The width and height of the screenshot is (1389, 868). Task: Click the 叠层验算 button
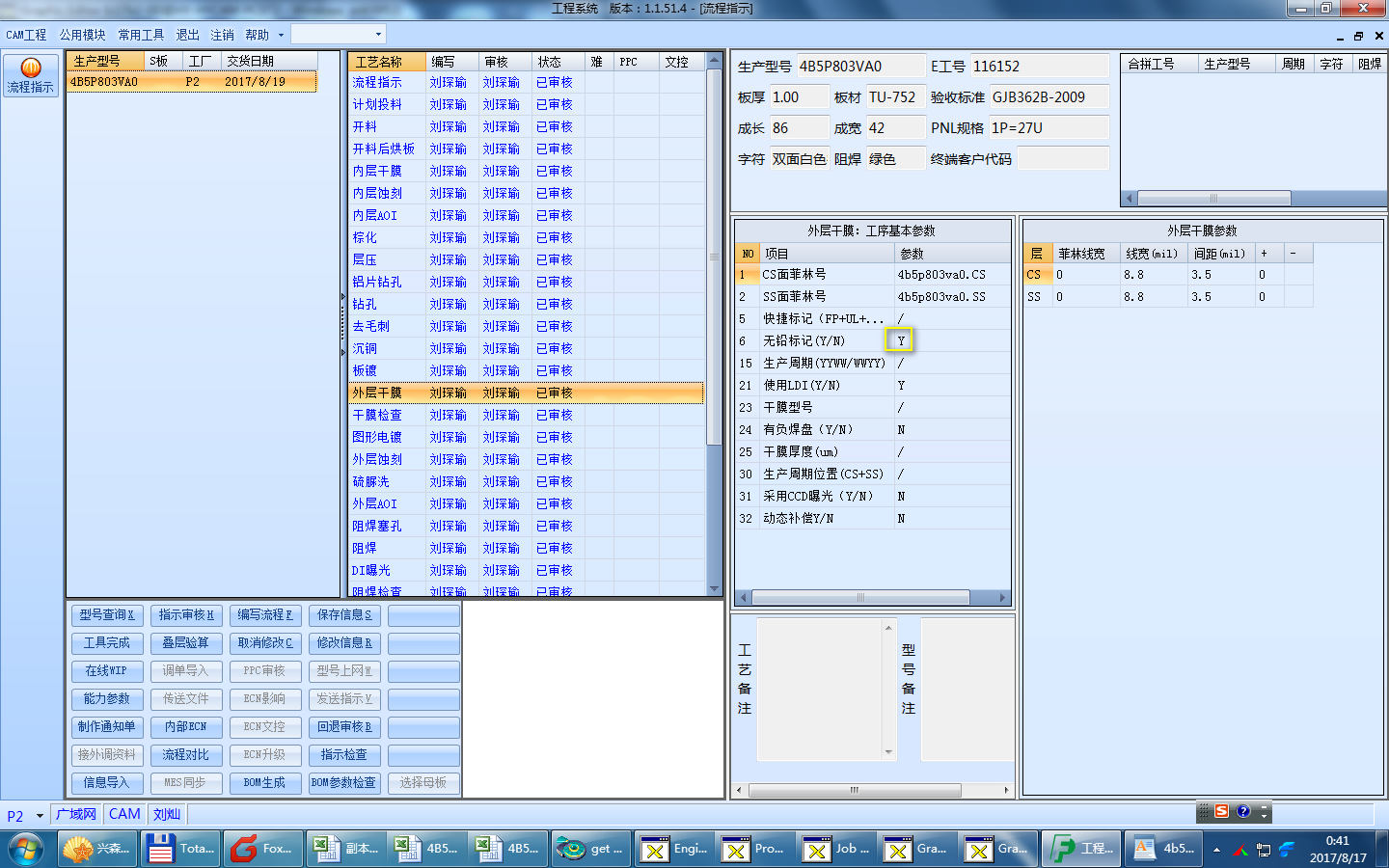(186, 643)
